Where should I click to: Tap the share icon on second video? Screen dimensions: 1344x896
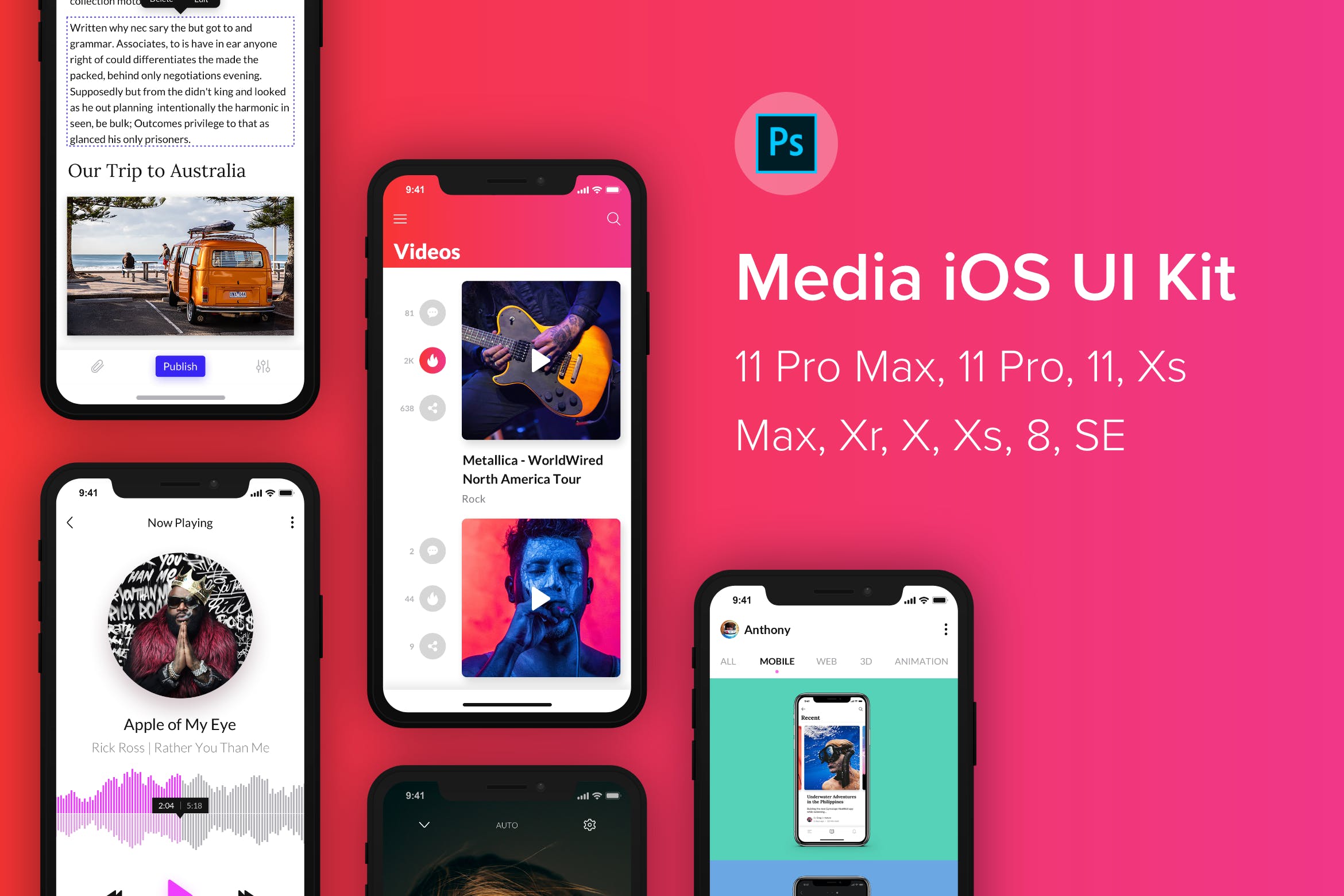[x=432, y=646]
